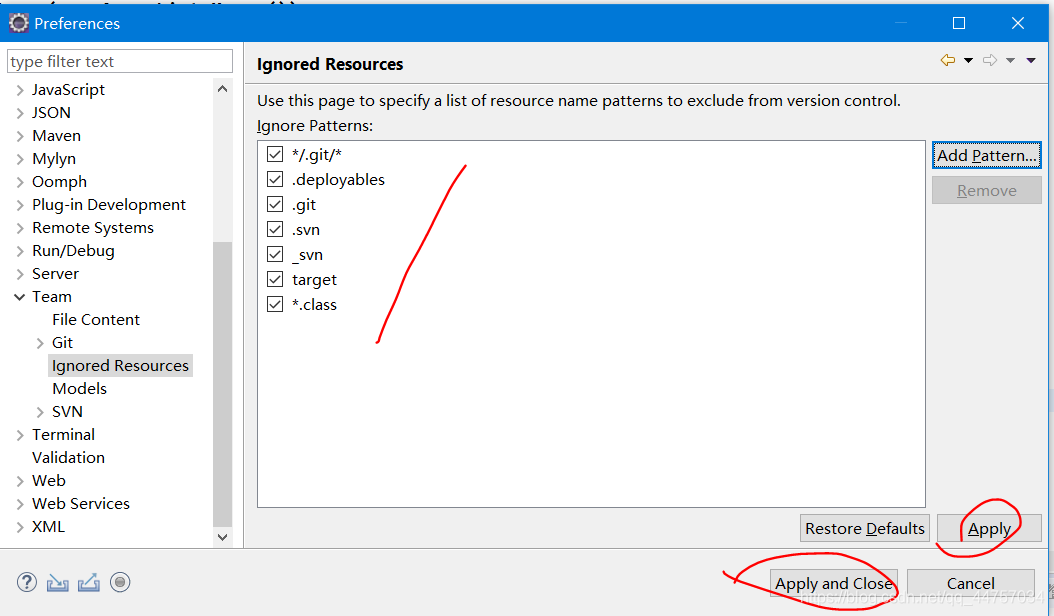The width and height of the screenshot is (1054, 616).
Task: Expand the Run/Debug node
Action: click(19, 251)
